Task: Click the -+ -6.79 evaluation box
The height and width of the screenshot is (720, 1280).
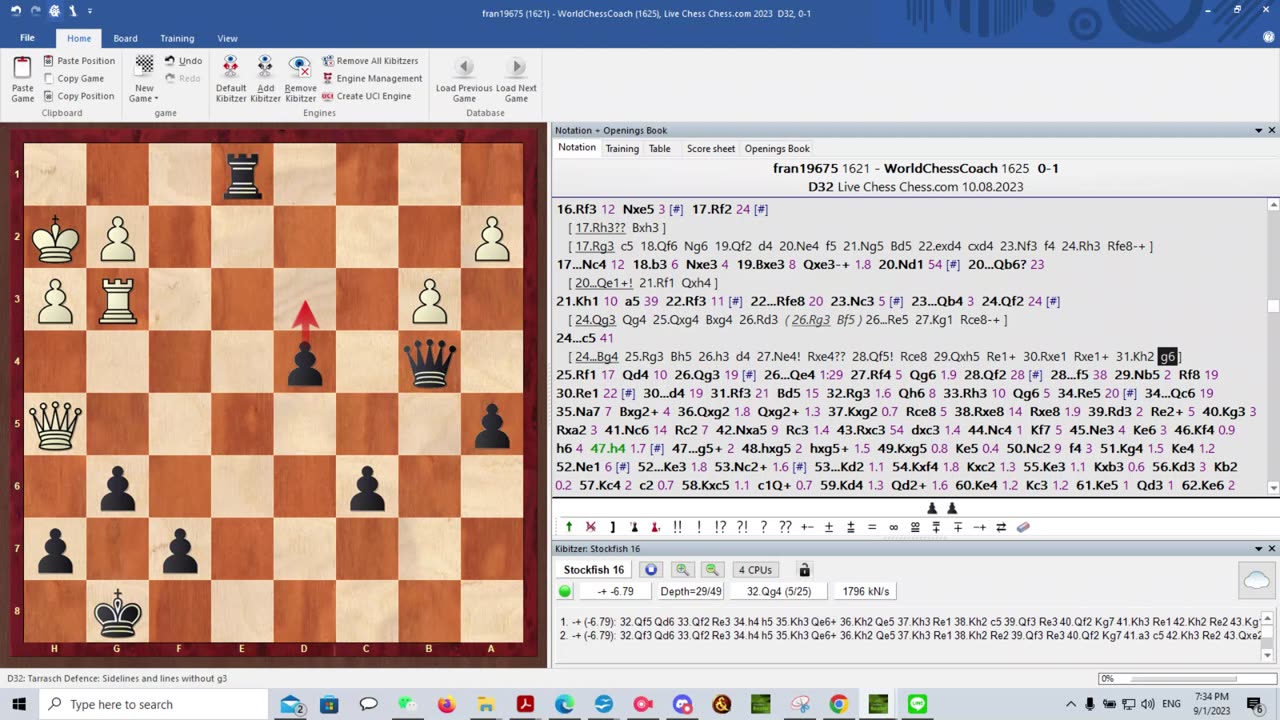Action: [616, 591]
